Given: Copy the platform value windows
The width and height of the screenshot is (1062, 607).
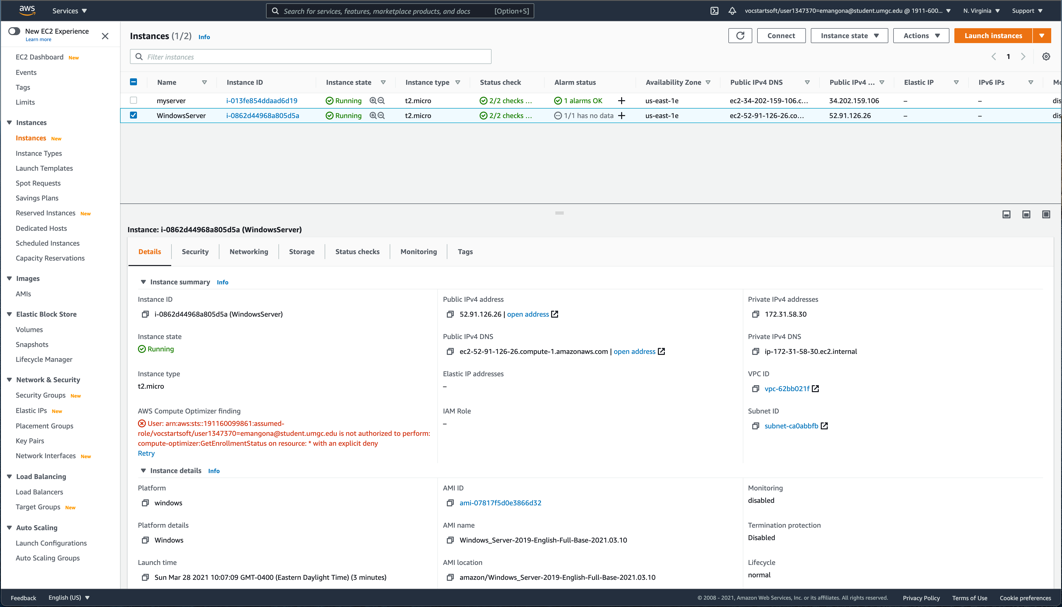Looking at the screenshot, I should coord(145,503).
